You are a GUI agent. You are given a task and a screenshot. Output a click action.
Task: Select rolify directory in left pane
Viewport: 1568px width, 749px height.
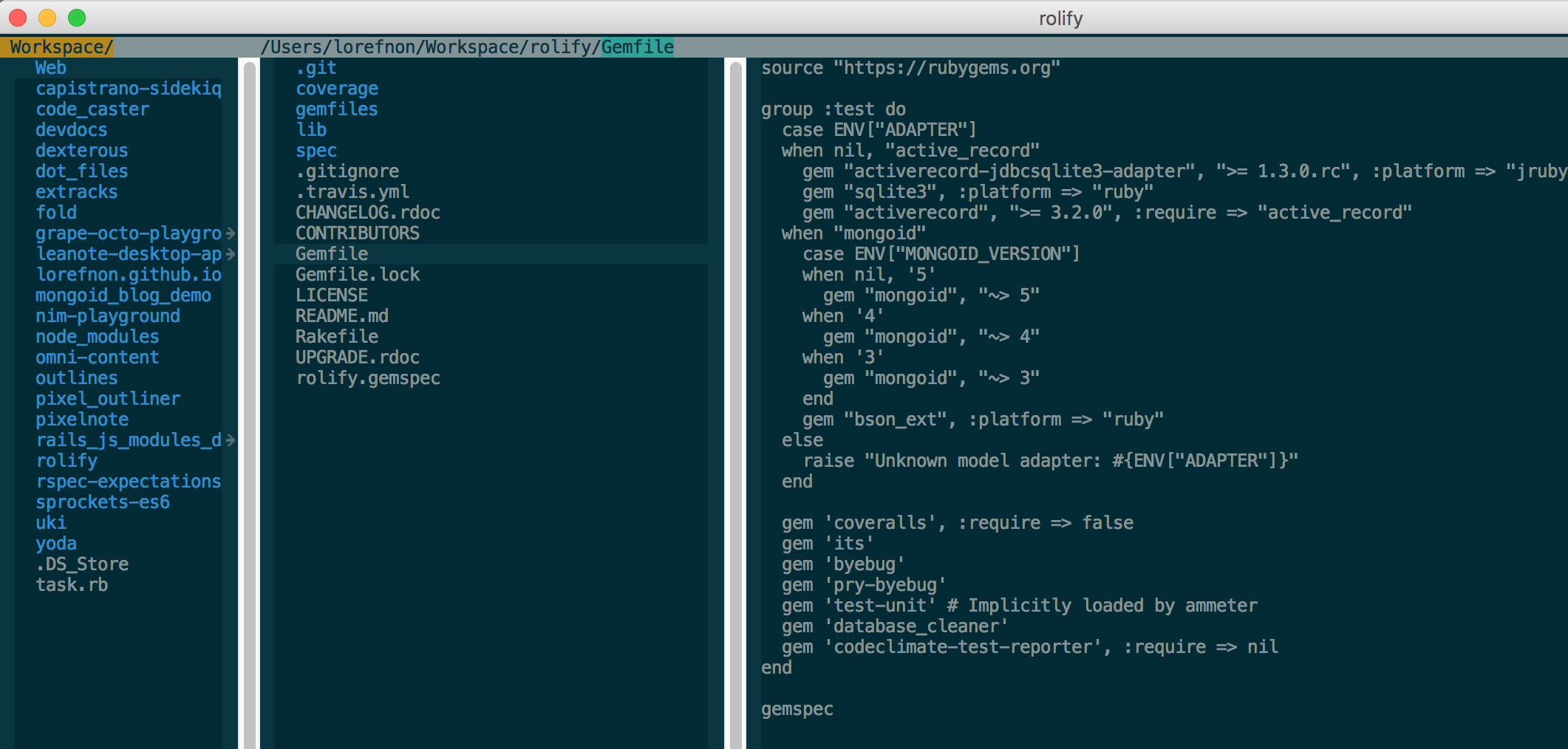click(67, 461)
